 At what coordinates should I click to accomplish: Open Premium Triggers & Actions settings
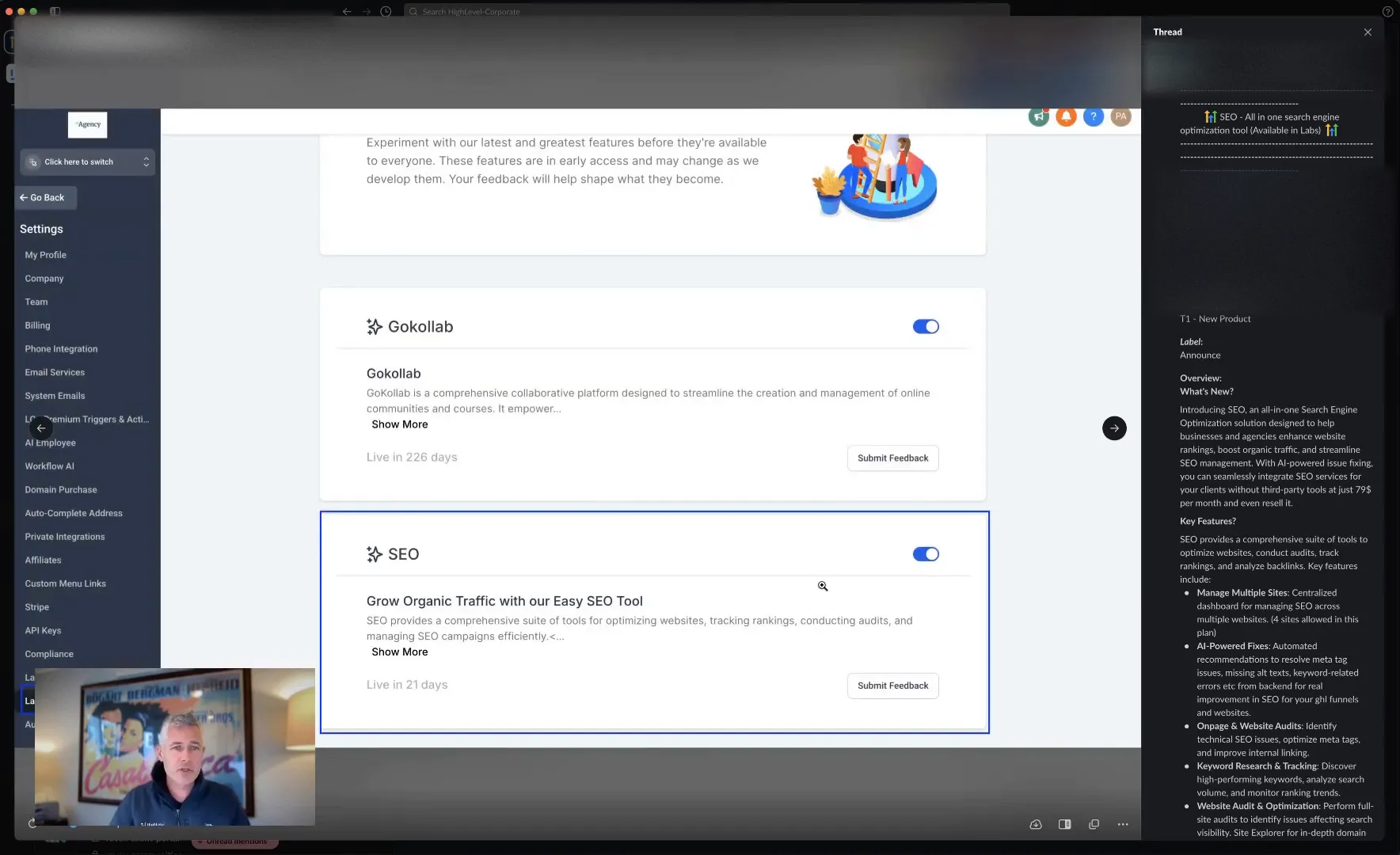point(87,420)
